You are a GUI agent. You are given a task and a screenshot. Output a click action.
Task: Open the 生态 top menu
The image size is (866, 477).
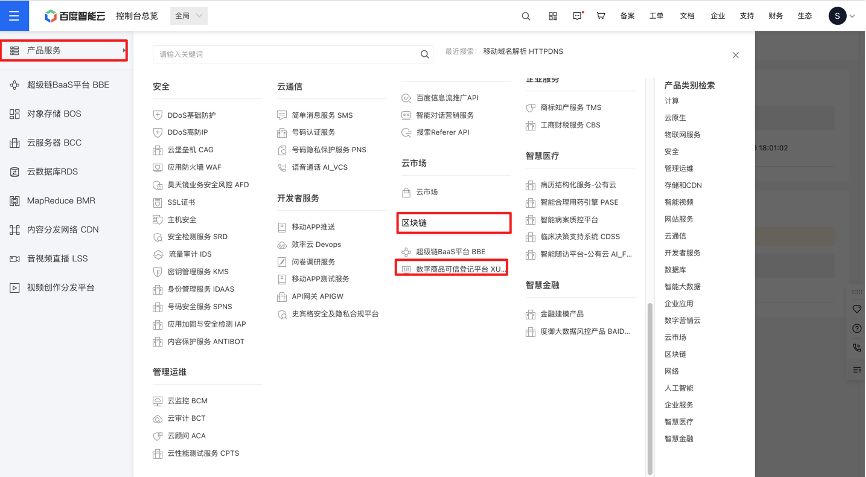[x=805, y=16]
